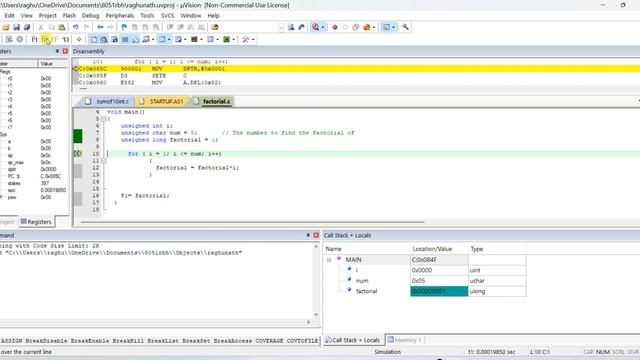Enable/Disable breakpoint with the hollow circle icon
Screen dimensions: 640x360
345,27
